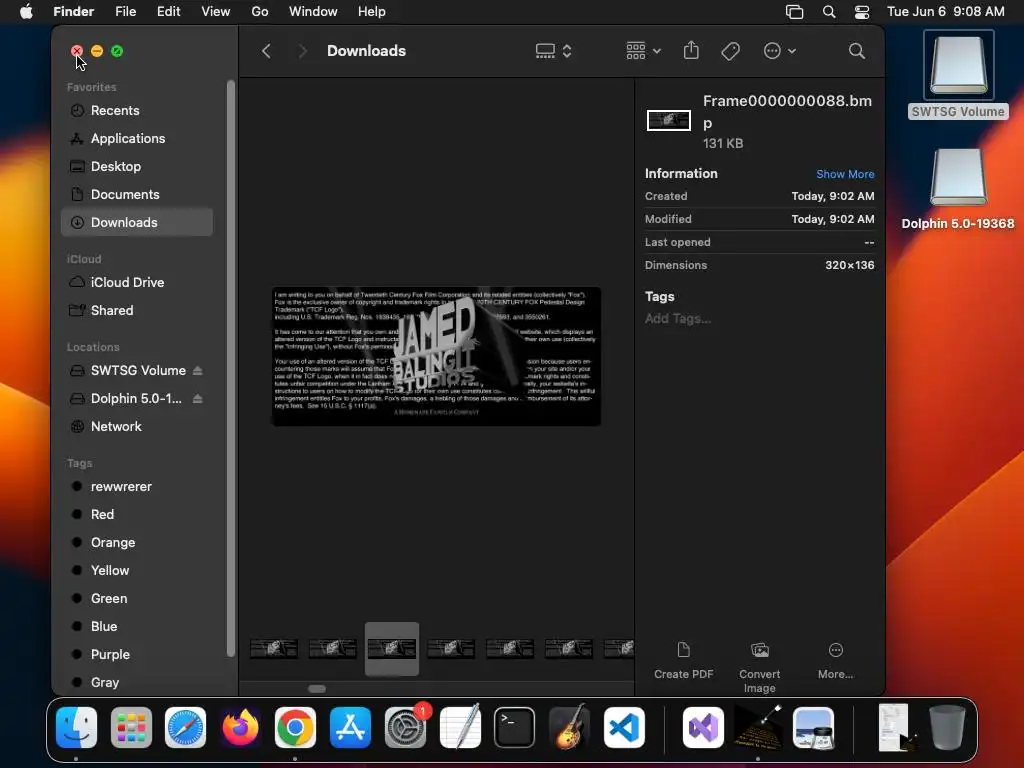Select the Purple tag in sidebar
Image resolution: width=1024 pixels, height=768 pixels.
coord(136,654)
